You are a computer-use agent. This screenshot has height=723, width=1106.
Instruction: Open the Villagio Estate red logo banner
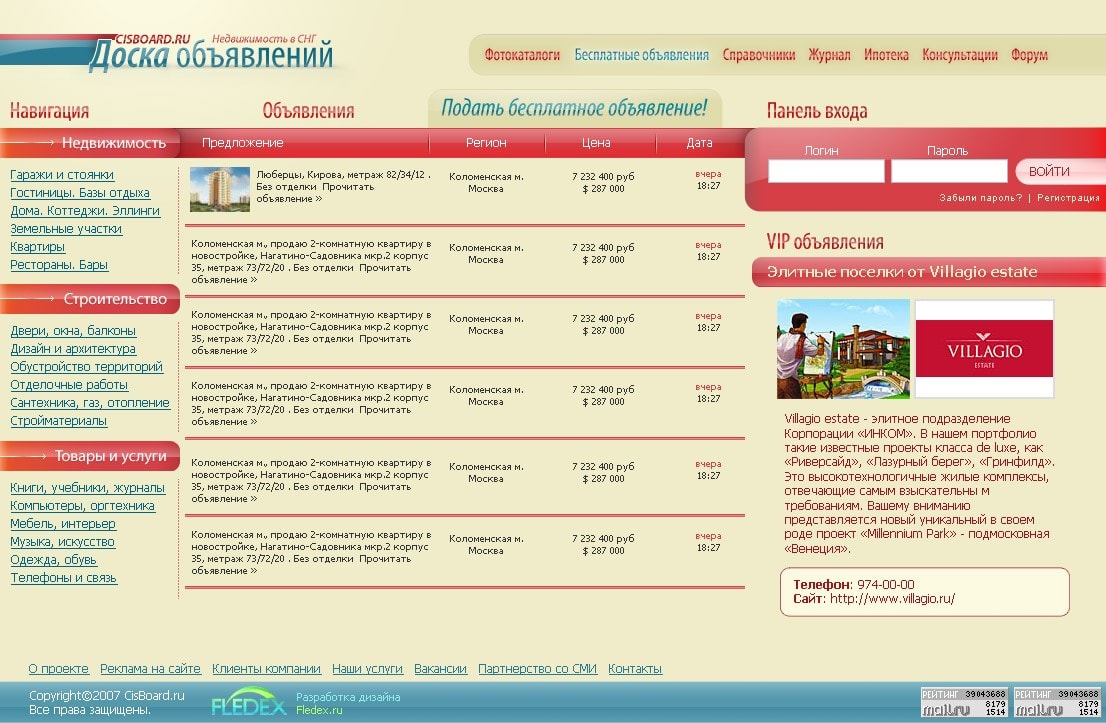[984, 349]
